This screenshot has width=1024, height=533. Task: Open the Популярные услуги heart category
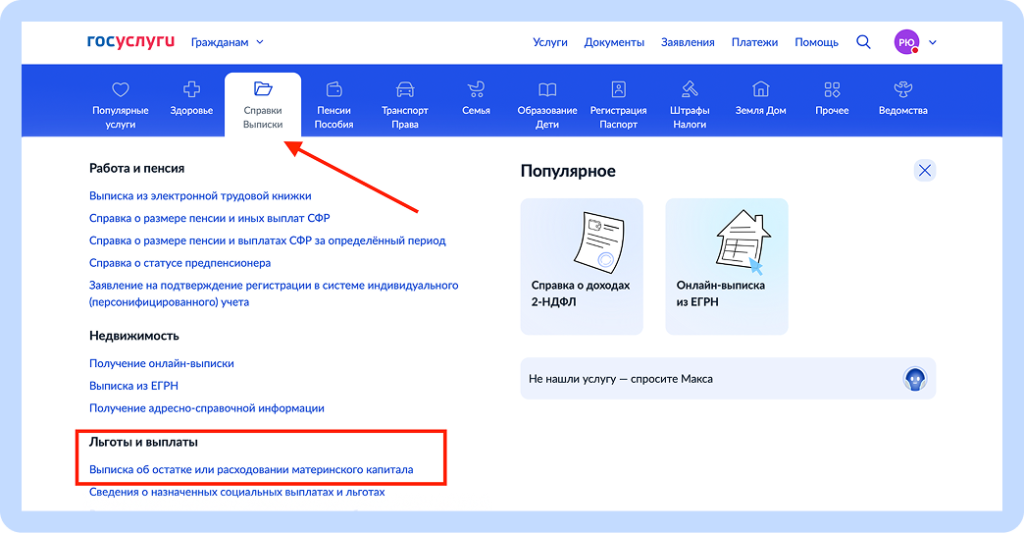(x=120, y=105)
